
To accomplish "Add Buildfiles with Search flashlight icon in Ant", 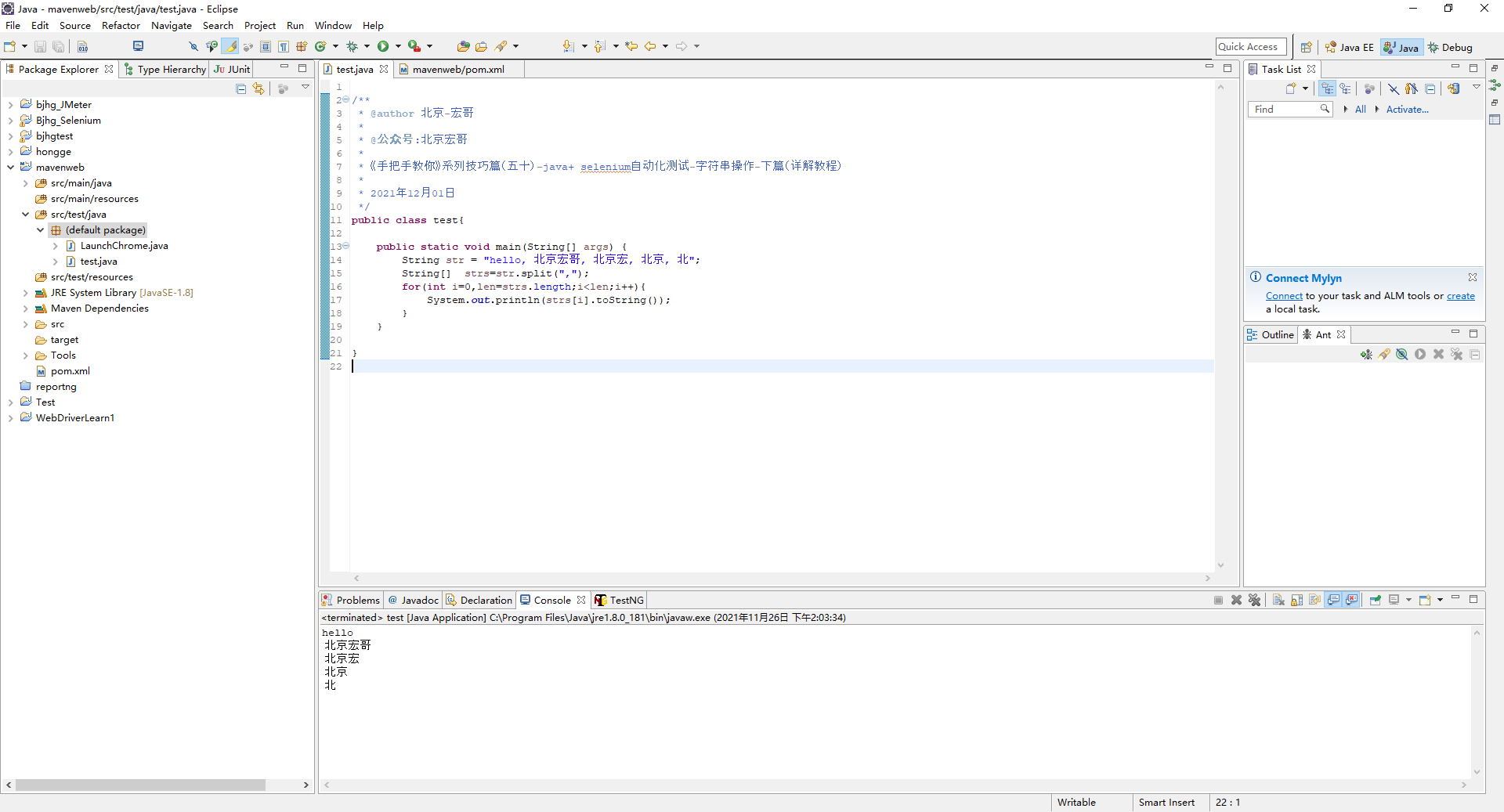I will tap(1384, 355).
